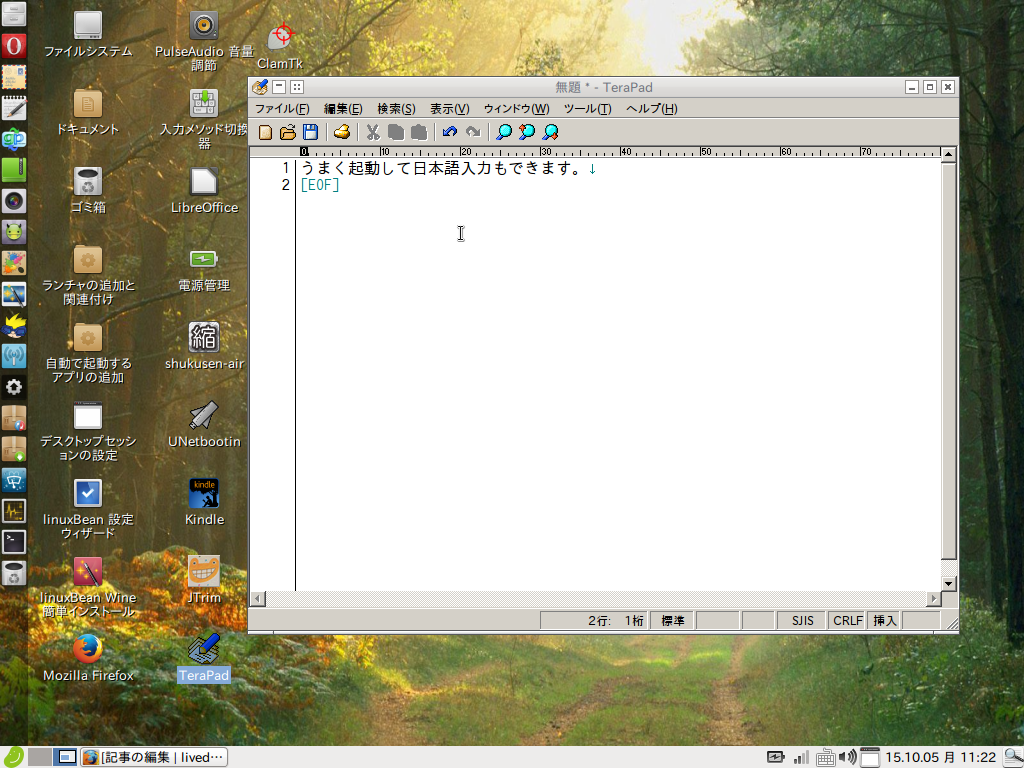Screen dimensions: 1024x768
Task: Click the left arrow of horizontal scrollbar
Action: 258,598
